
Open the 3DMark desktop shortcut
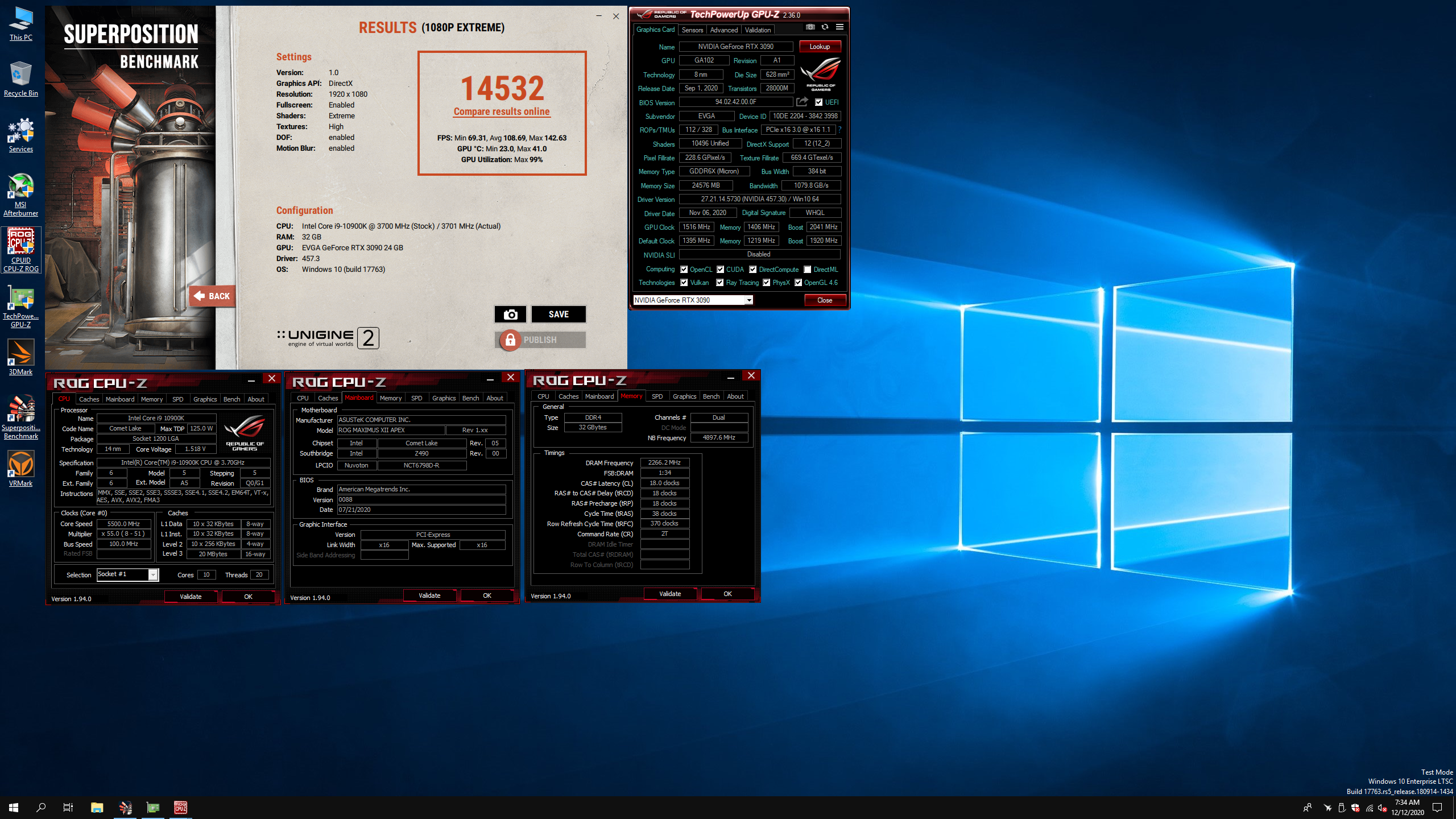click(21, 357)
